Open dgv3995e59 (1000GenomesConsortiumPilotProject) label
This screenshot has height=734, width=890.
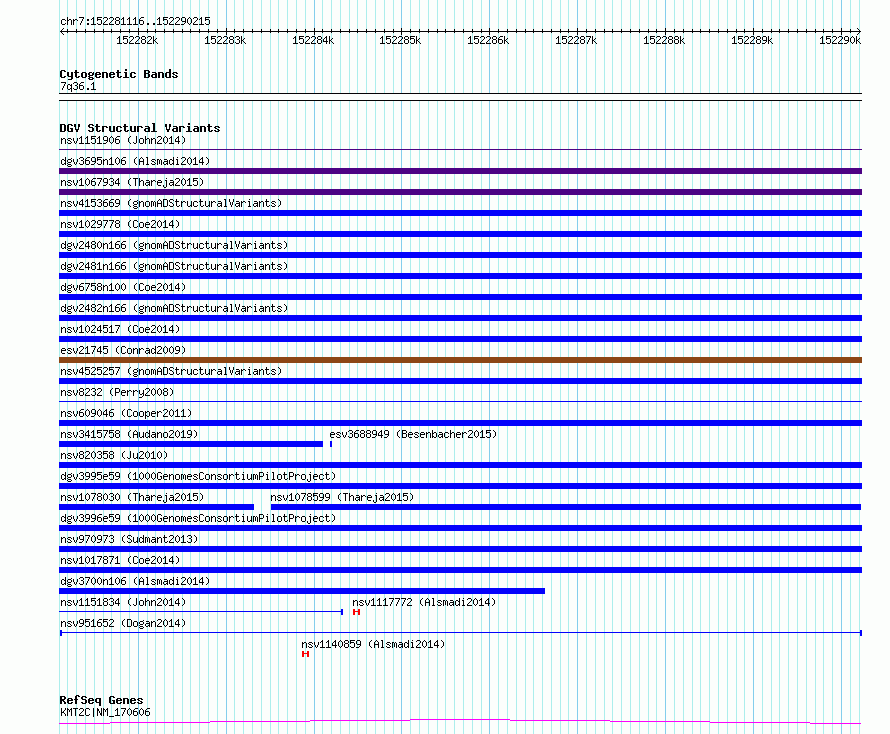(x=198, y=476)
